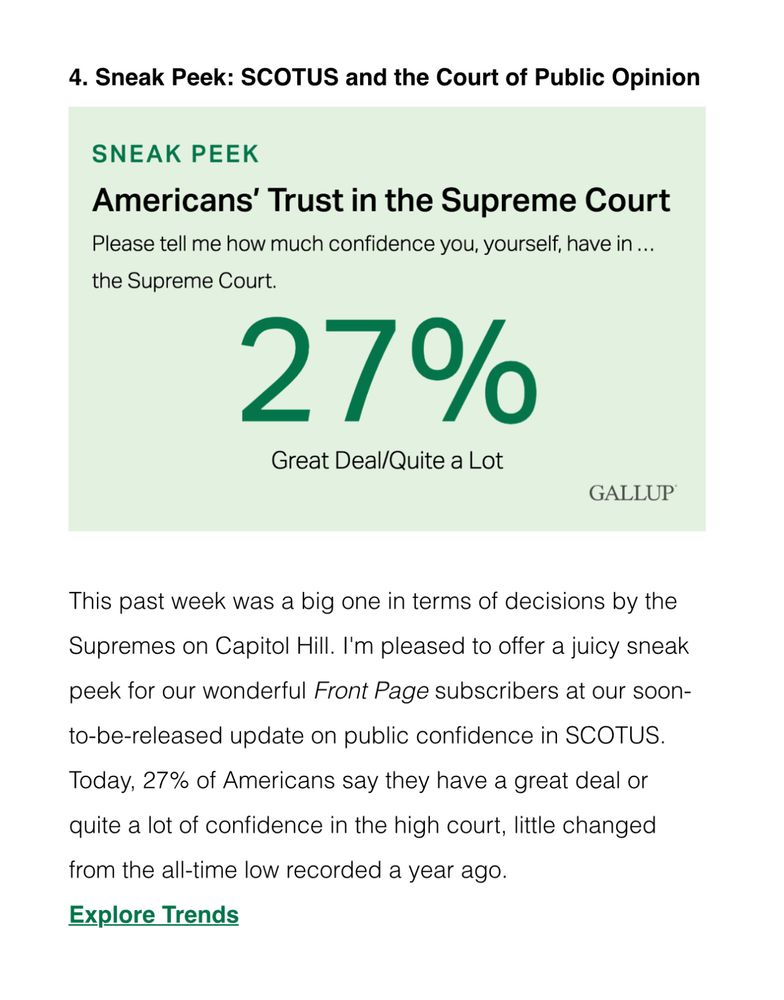
Task: Click the Americans' Trust in the Supreme Court title
Action: (381, 200)
